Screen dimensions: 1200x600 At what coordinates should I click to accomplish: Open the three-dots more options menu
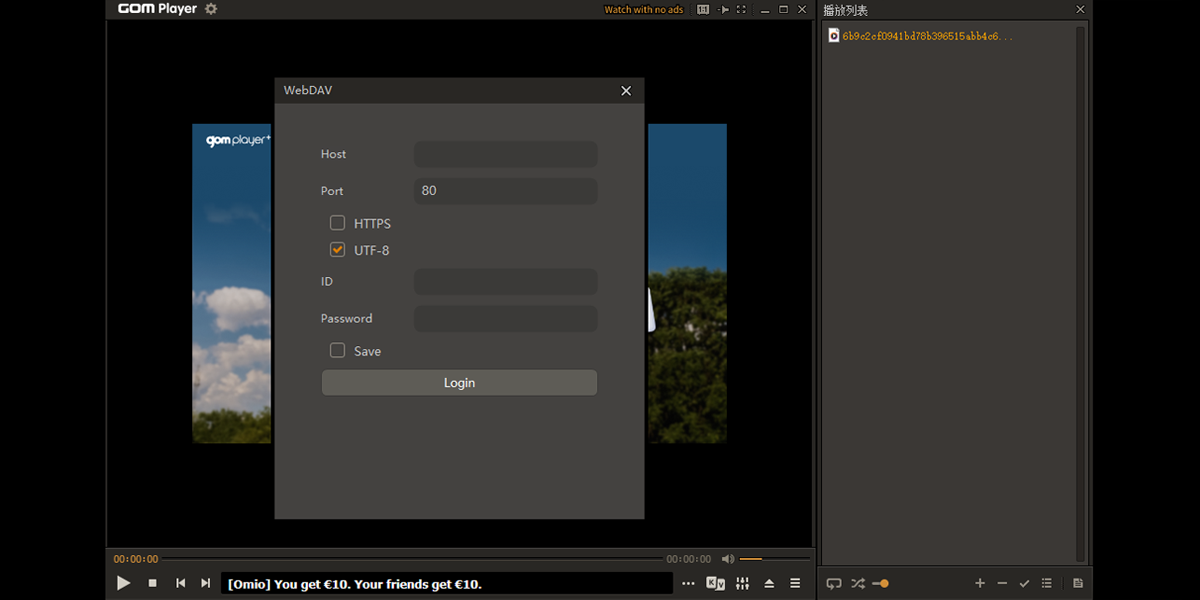pos(688,583)
